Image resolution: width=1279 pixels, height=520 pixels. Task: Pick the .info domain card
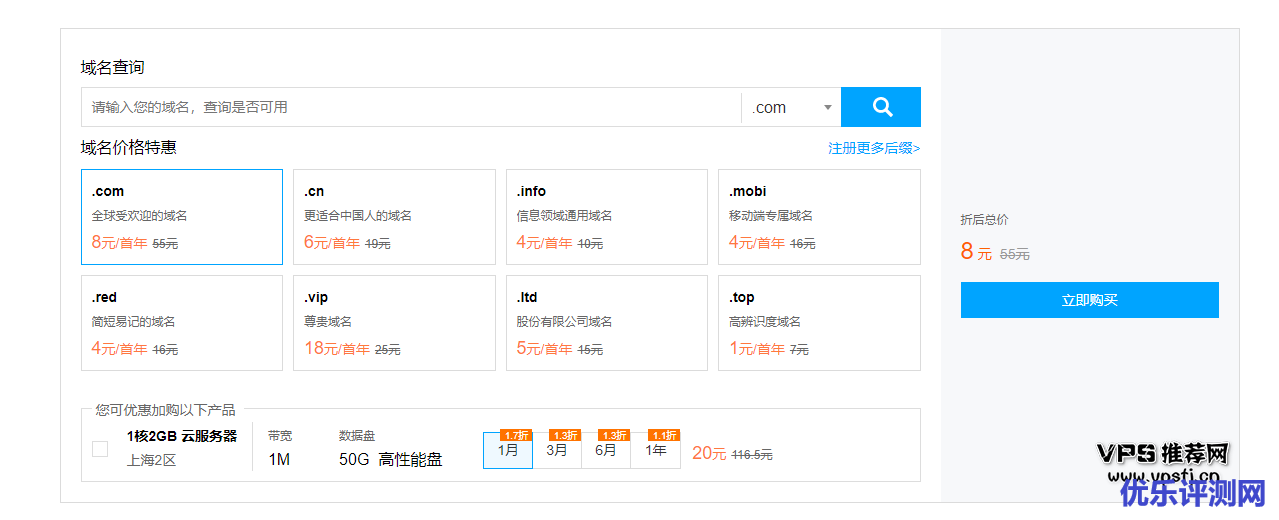point(606,217)
